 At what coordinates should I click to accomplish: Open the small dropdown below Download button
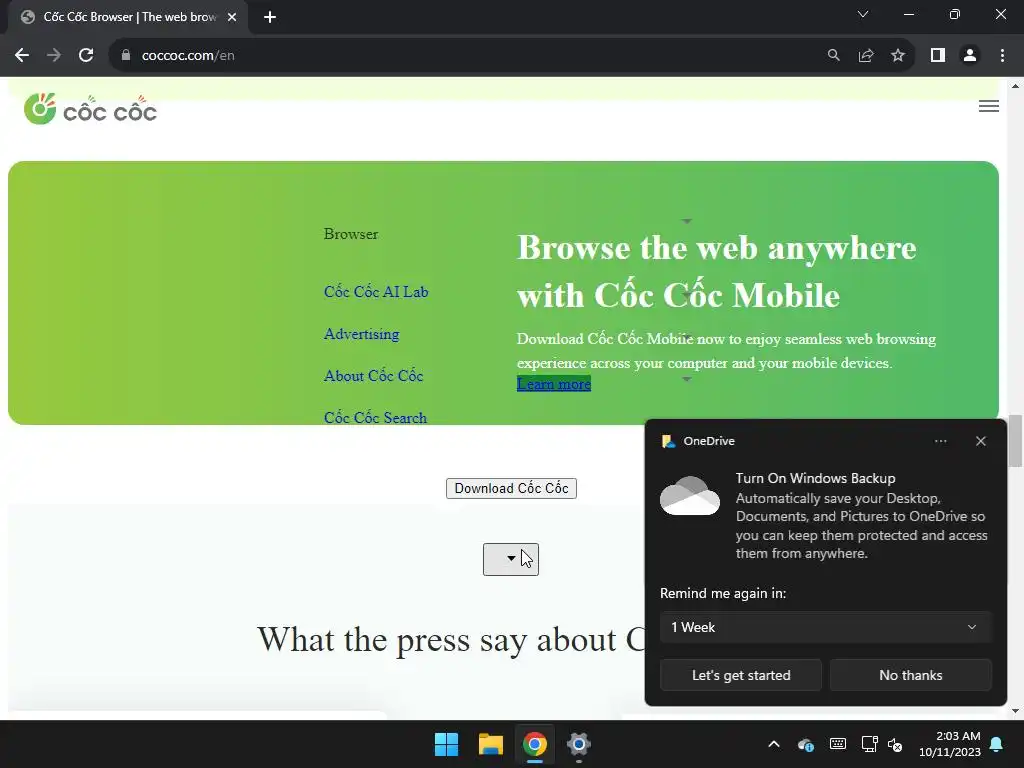click(x=511, y=559)
